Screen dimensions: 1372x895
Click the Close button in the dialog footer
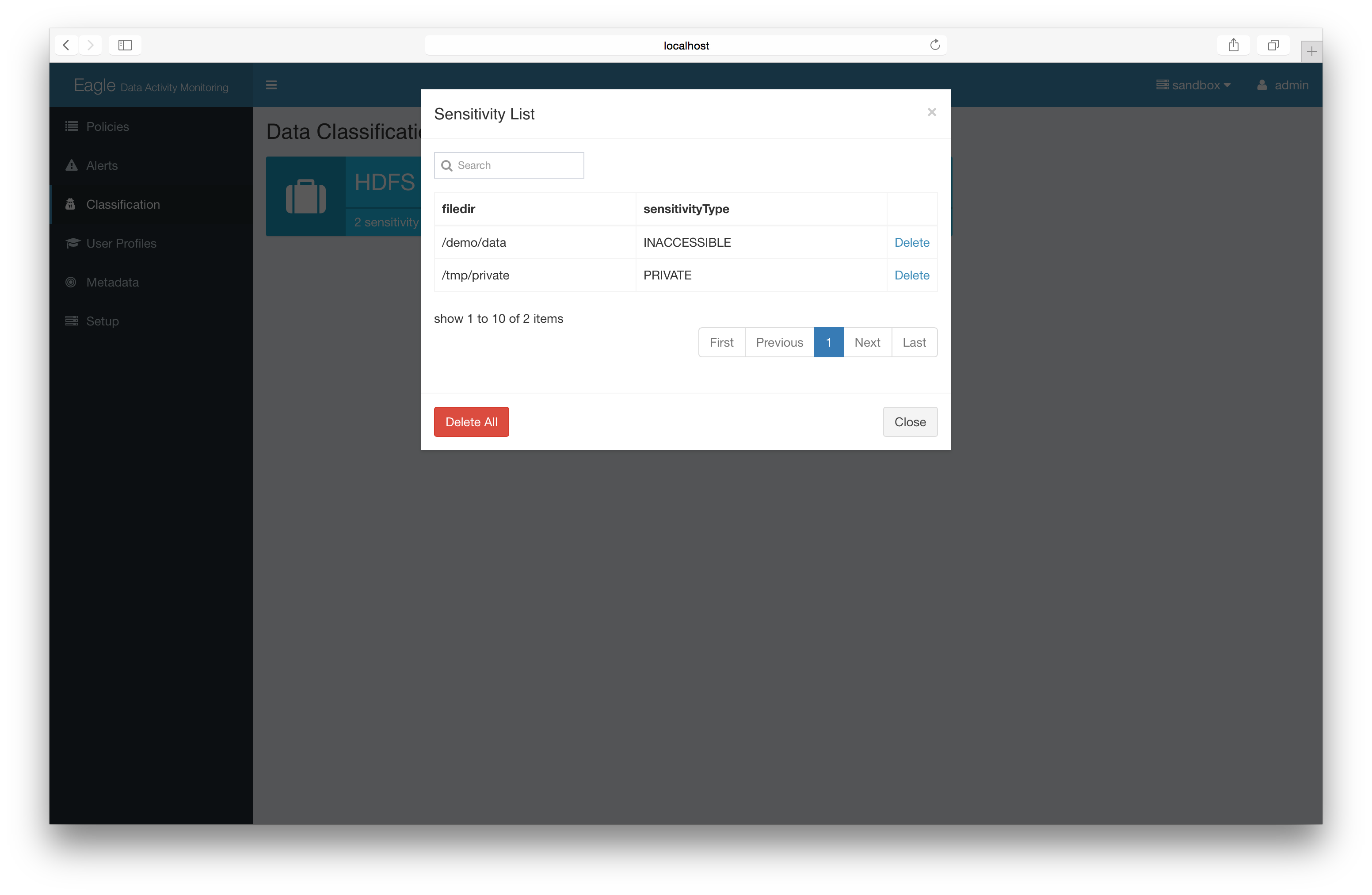(x=910, y=422)
